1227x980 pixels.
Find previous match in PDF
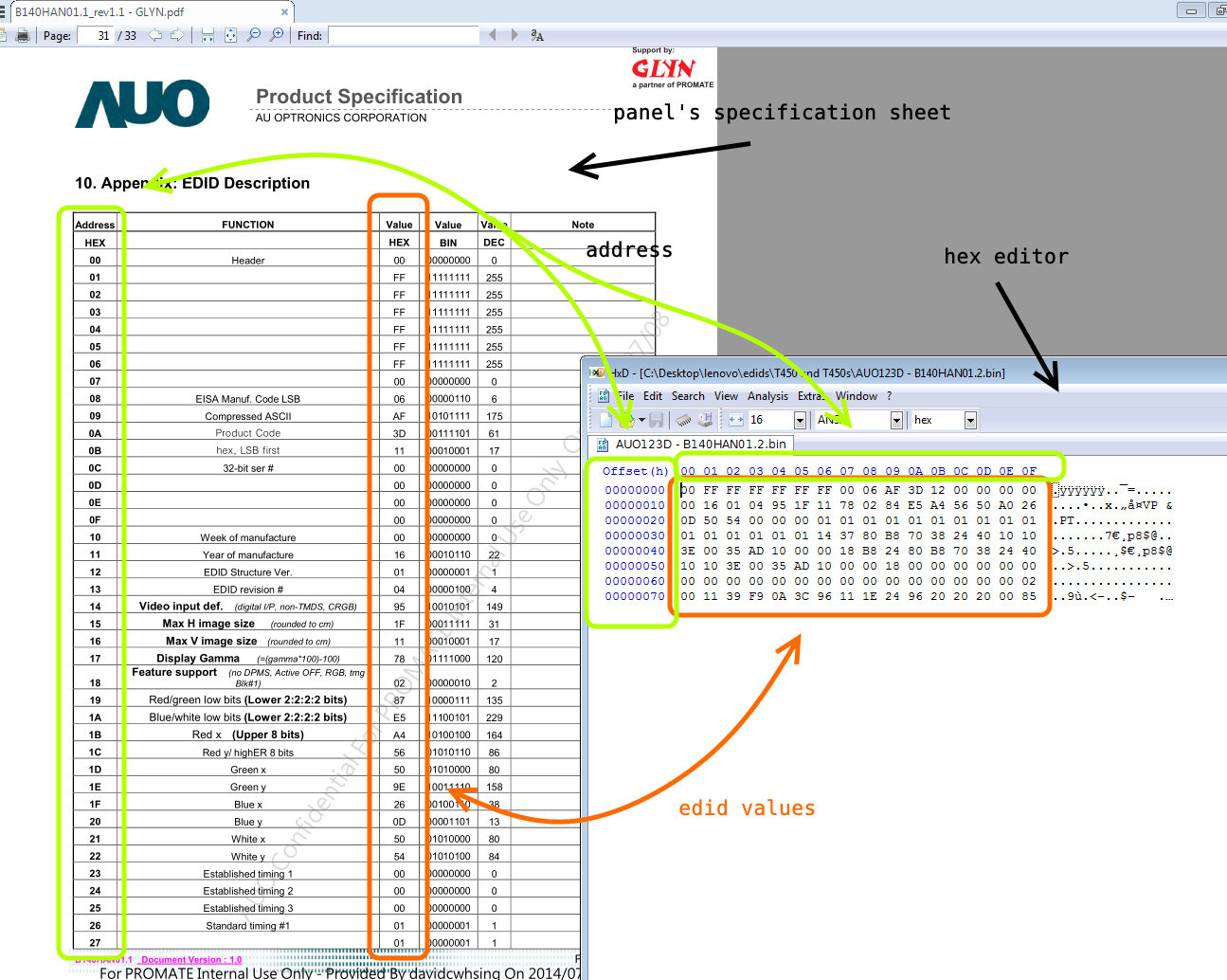(x=492, y=35)
